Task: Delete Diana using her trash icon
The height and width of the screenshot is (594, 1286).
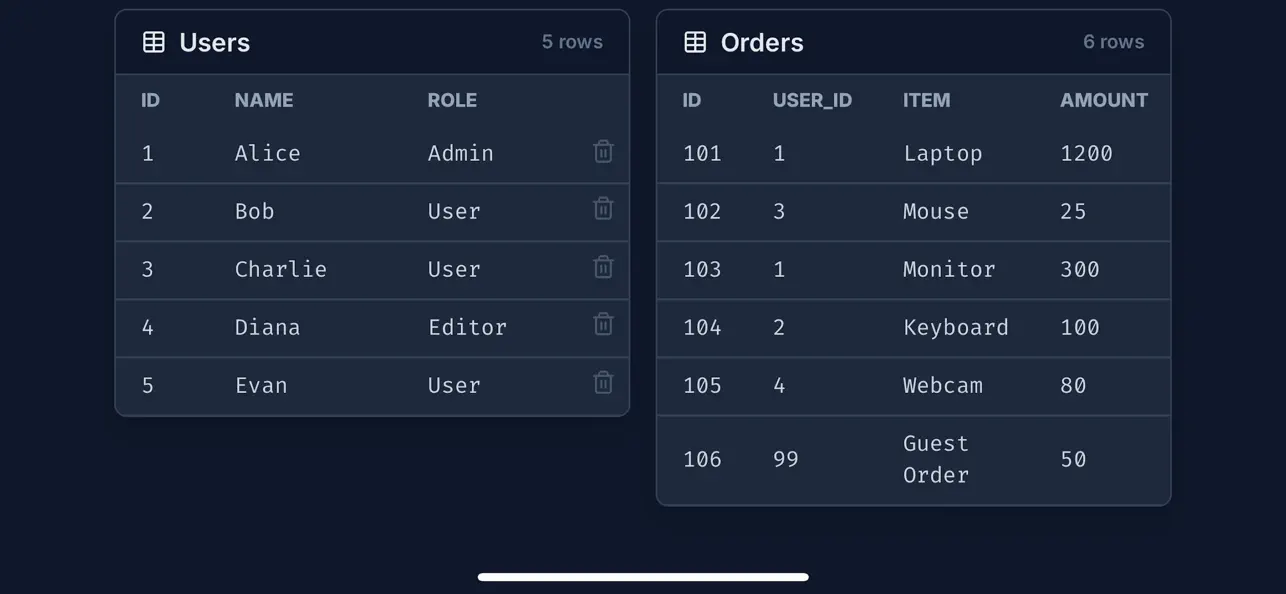Action: [x=602, y=324]
